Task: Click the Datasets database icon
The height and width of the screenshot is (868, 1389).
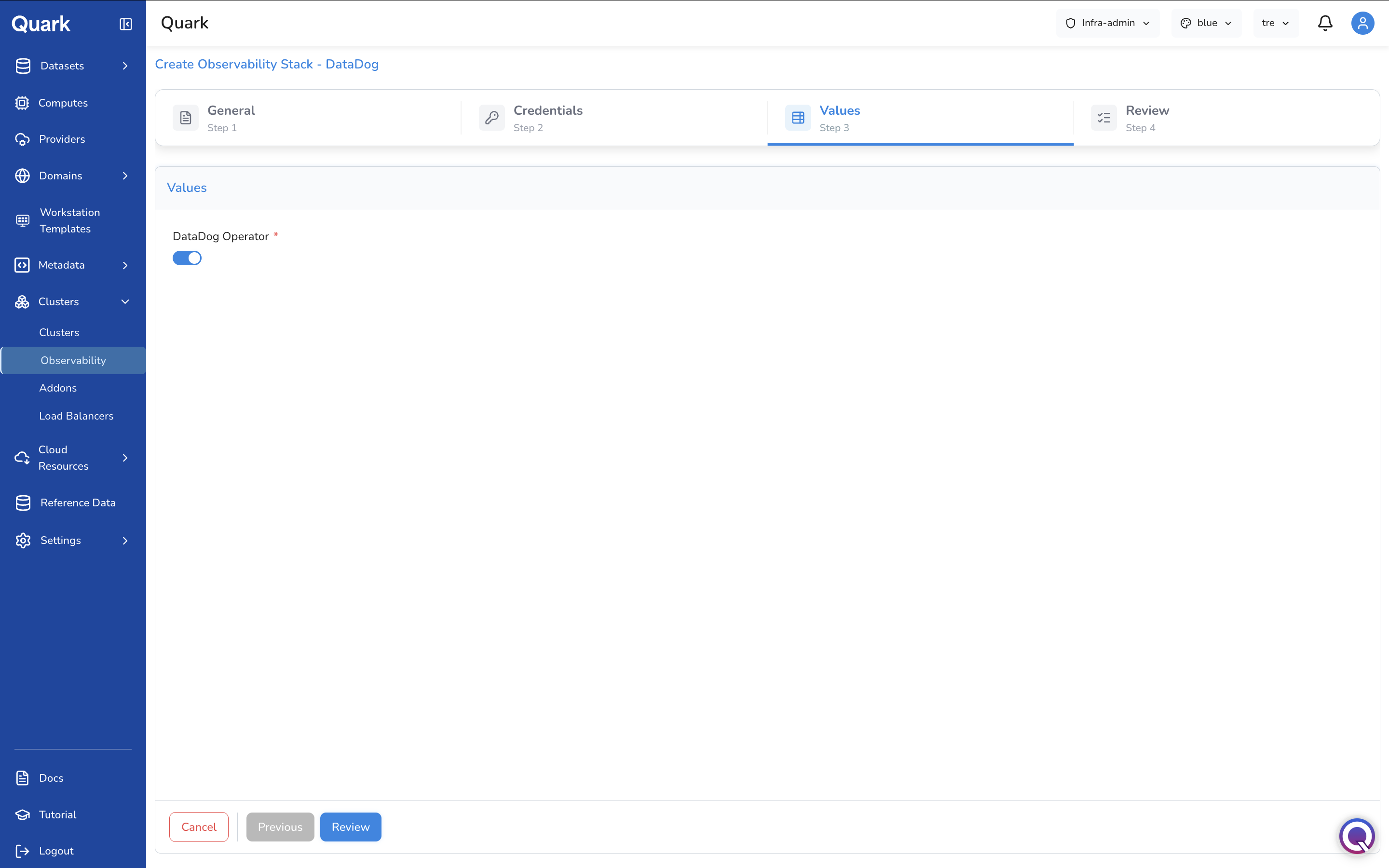Action: [23, 66]
